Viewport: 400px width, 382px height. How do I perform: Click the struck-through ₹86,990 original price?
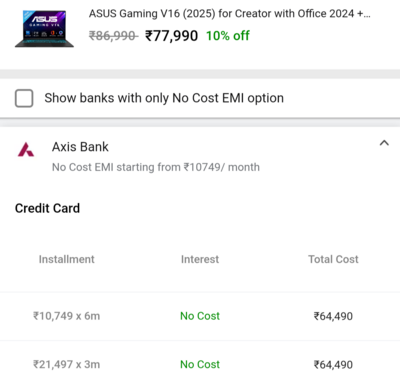[x=113, y=36]
